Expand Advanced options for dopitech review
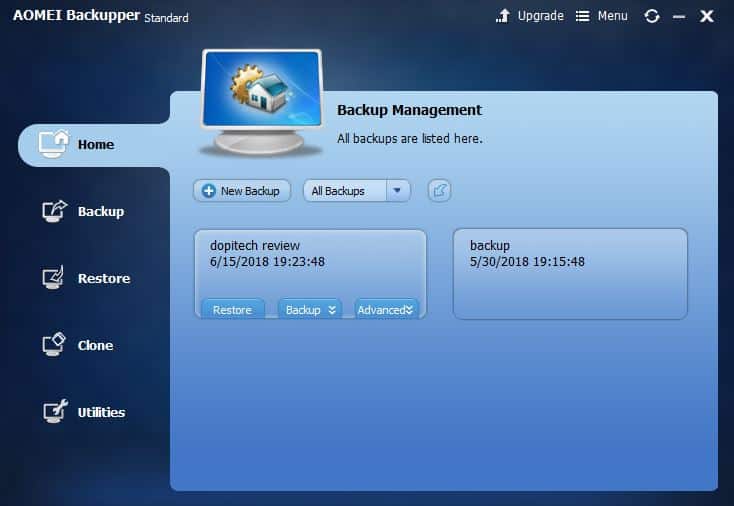Image resolution: width=734 pixels, height=506 pixels. coord(386,309)
